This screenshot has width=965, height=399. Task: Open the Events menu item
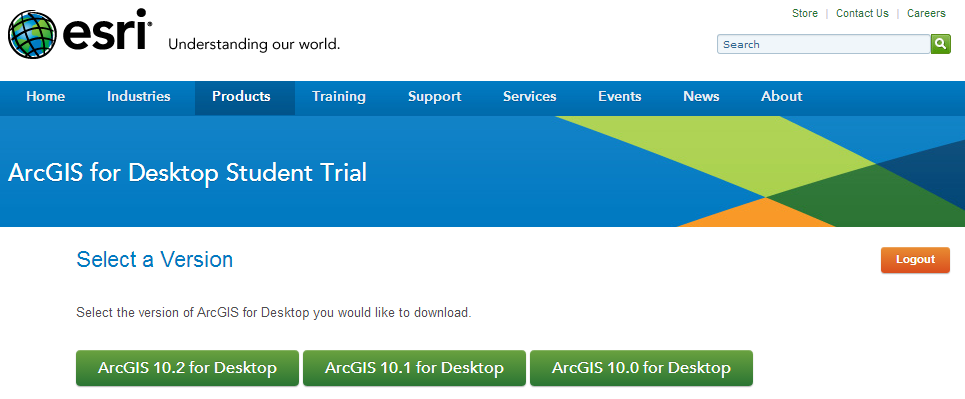[x=620, y=97]
